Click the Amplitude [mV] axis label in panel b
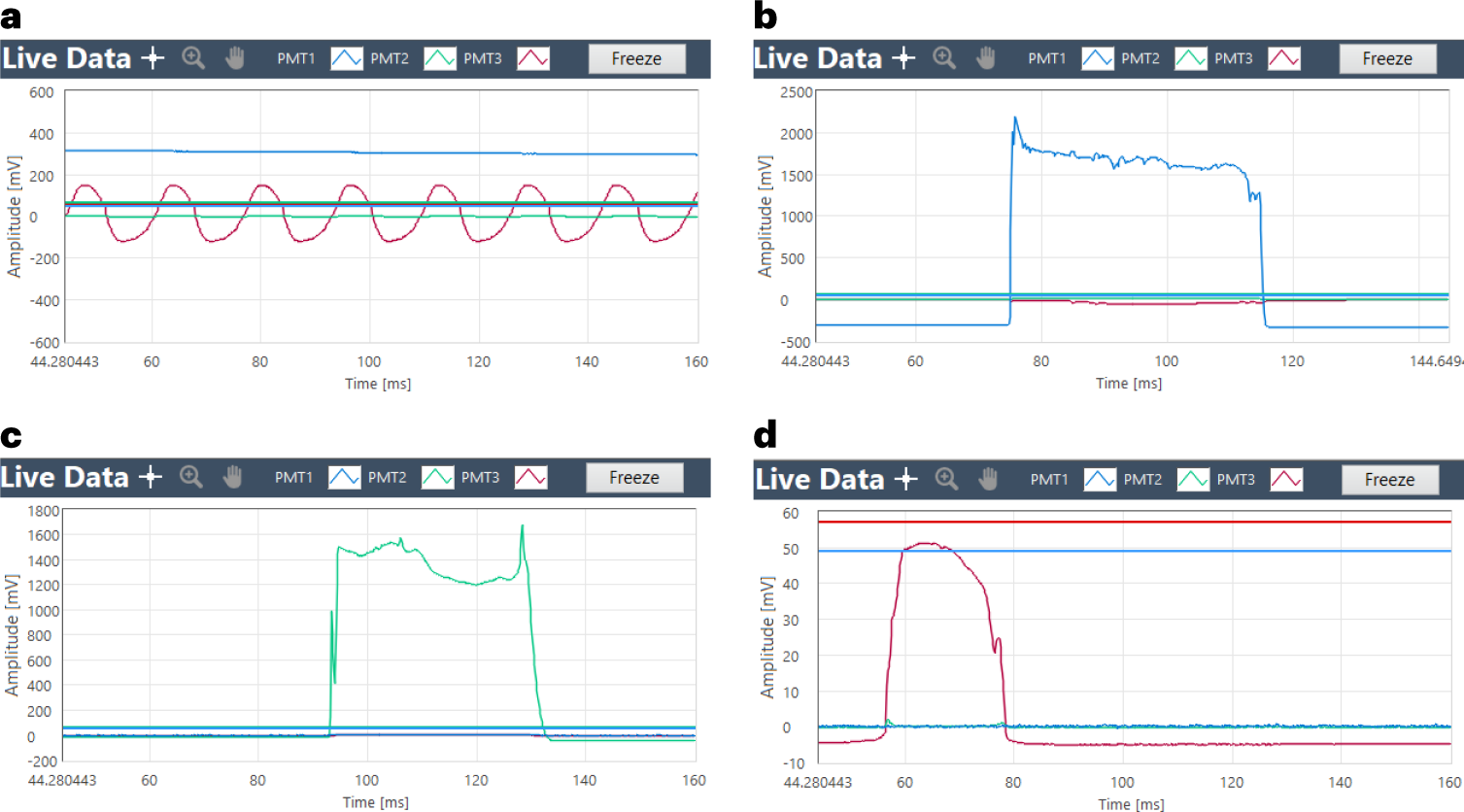This screenshot has height=812, width=1464. [766, 217]
